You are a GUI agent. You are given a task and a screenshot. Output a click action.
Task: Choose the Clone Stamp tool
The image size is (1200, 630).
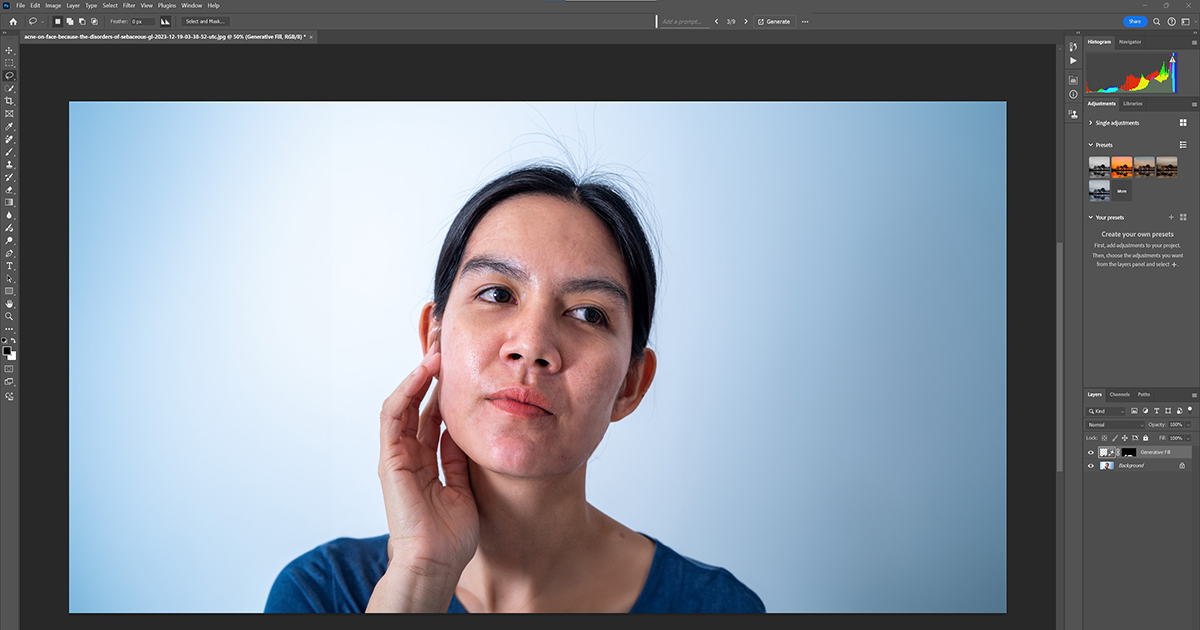[x=10, y=164]
